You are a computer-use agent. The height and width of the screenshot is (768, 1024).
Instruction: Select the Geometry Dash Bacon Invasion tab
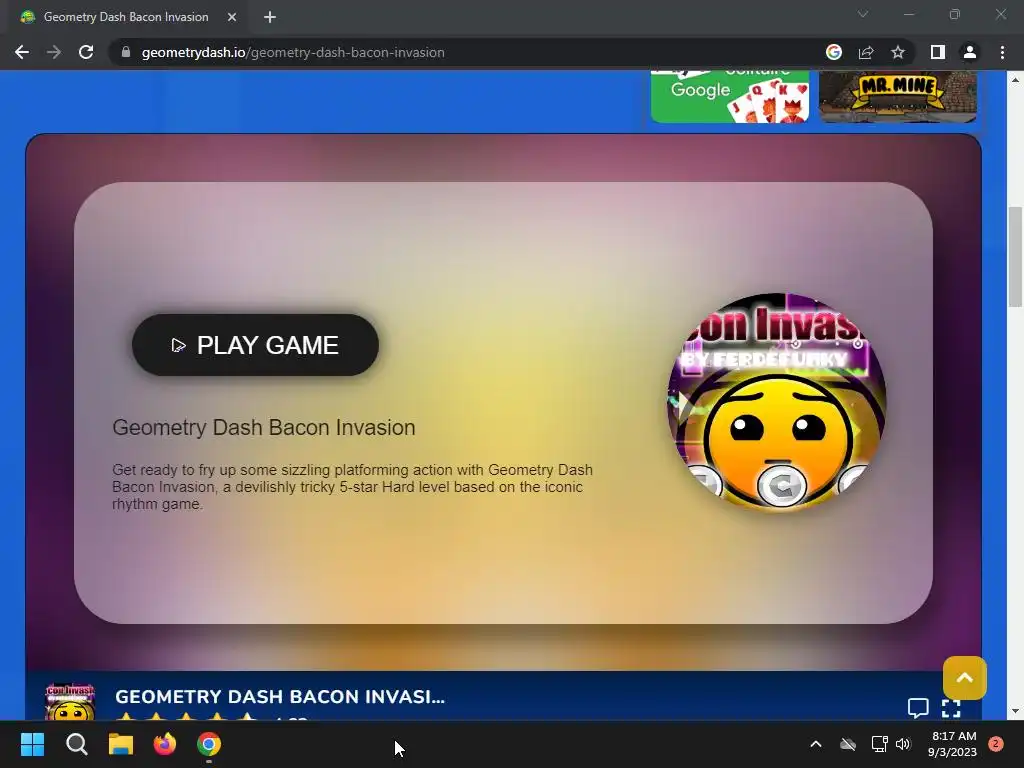[x=128, y=17]
